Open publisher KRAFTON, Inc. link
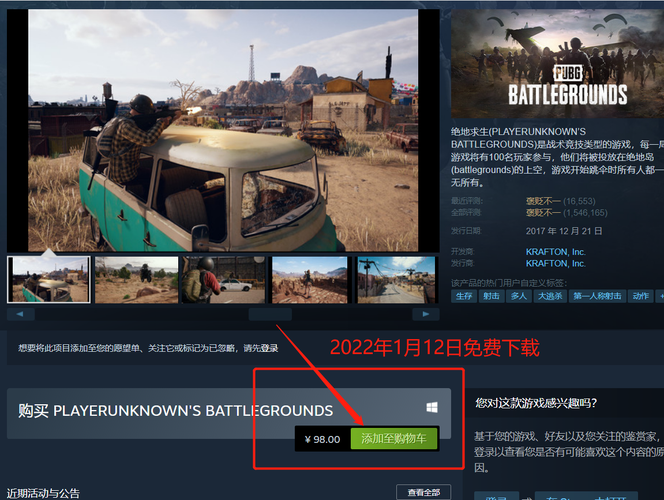This screenshot has width=664, height=500. click(556, 263)
